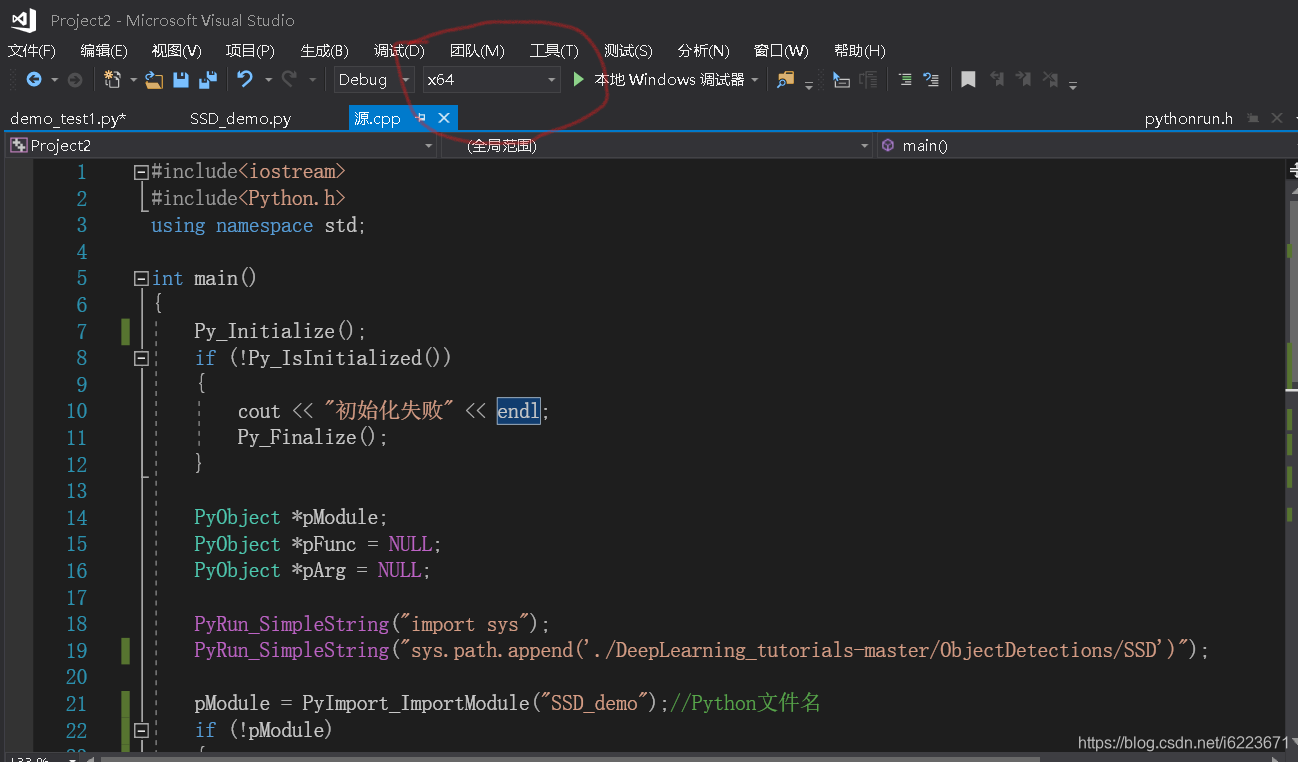The width and height of the screenshot is (1298, 762).
Task: Open the 编辑(E) menu
Action: point(104,51)
